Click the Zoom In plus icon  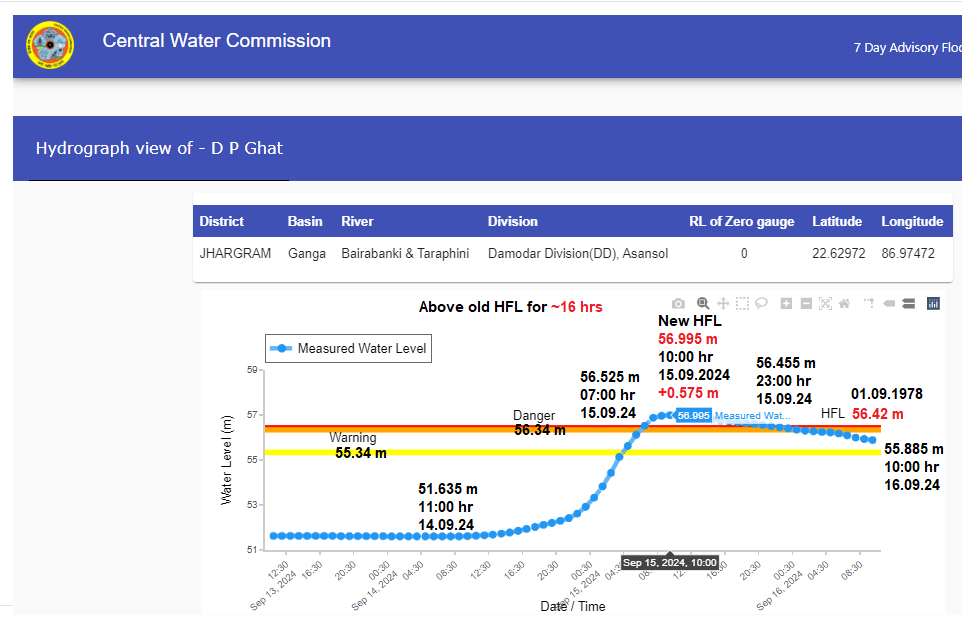[787, 304]
